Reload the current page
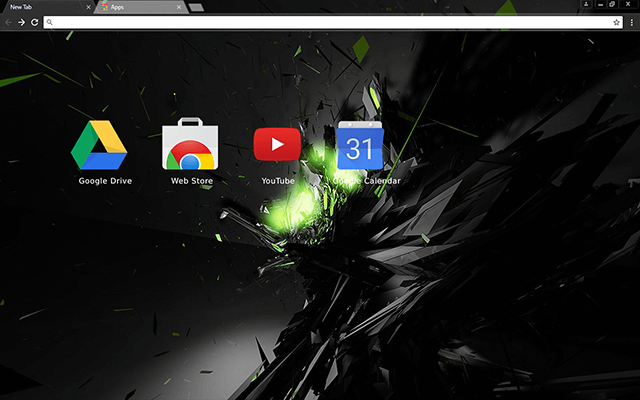 point(35,22)
